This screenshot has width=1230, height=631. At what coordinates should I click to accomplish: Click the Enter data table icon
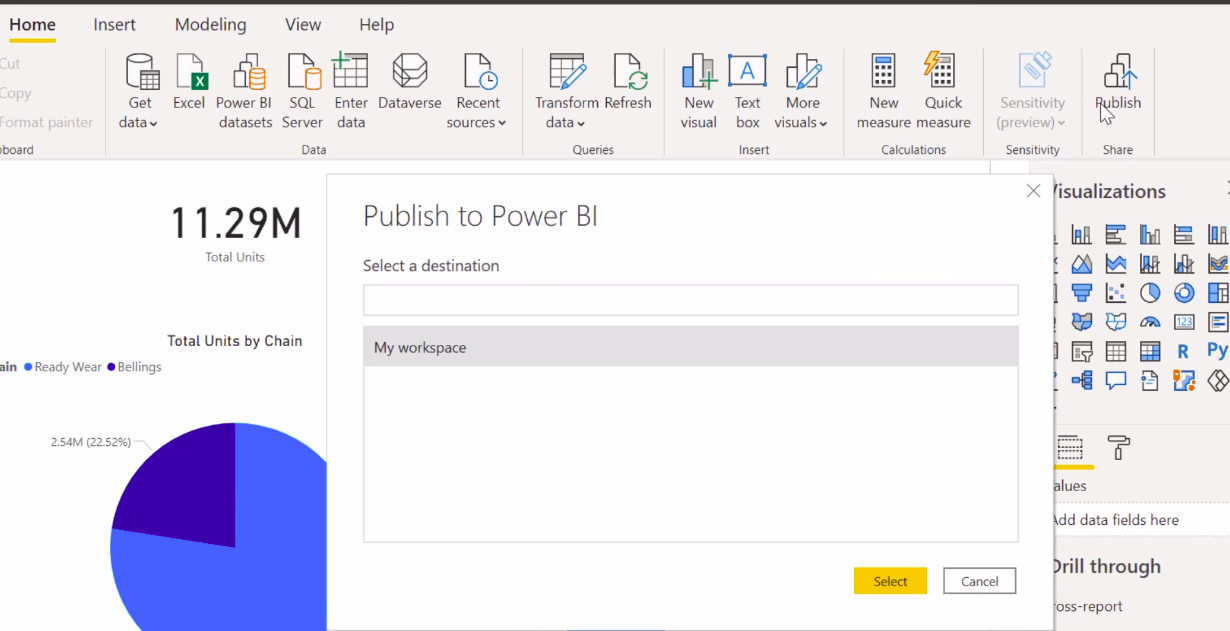(x=351, y=72)
